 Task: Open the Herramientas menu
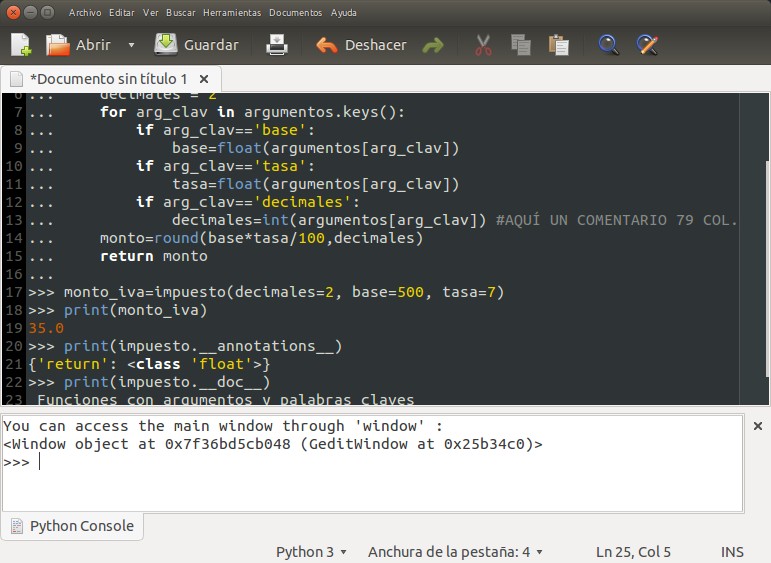(x=232, y=13)
